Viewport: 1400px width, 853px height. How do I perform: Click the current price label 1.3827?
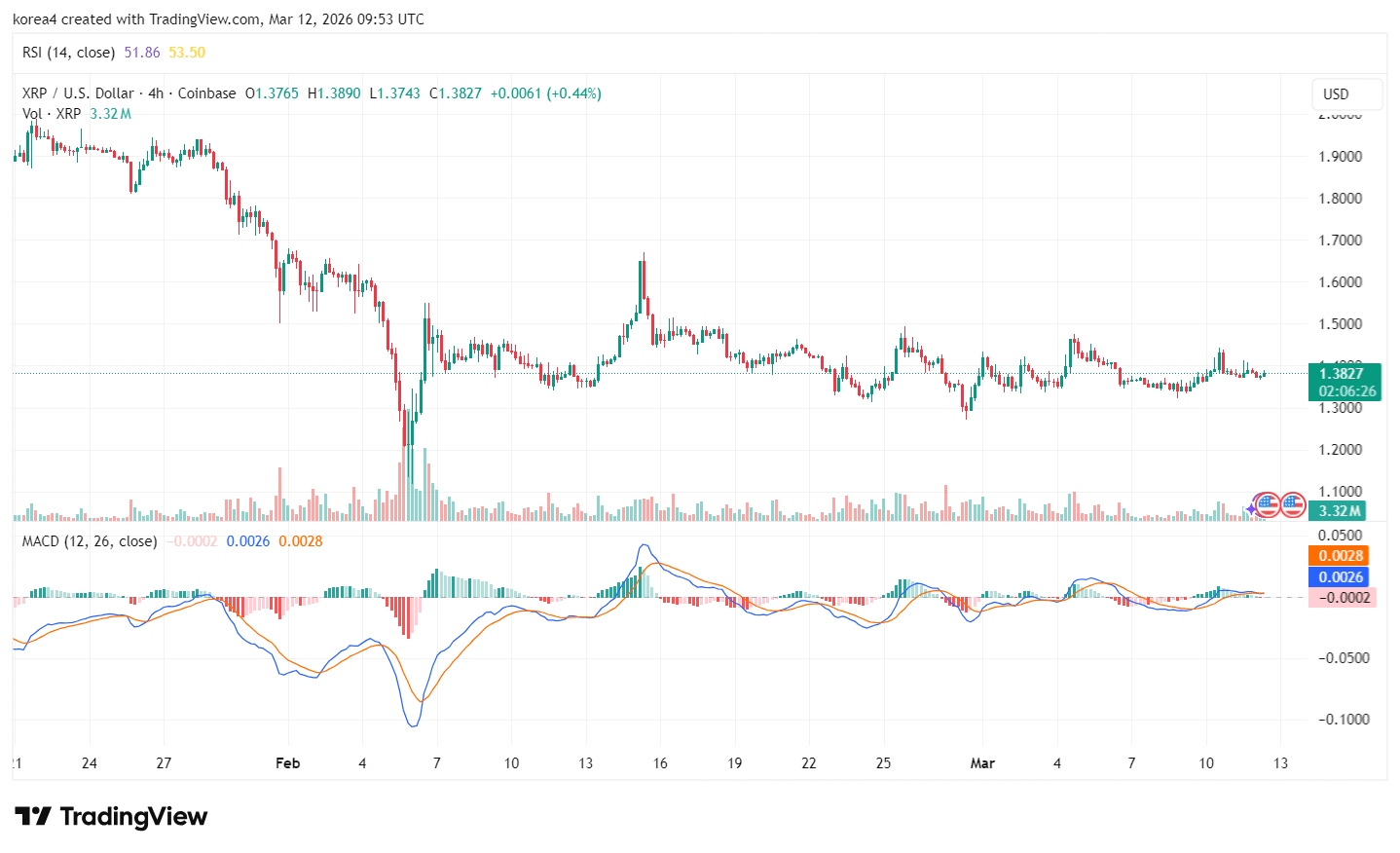(x=1345, y=374)
